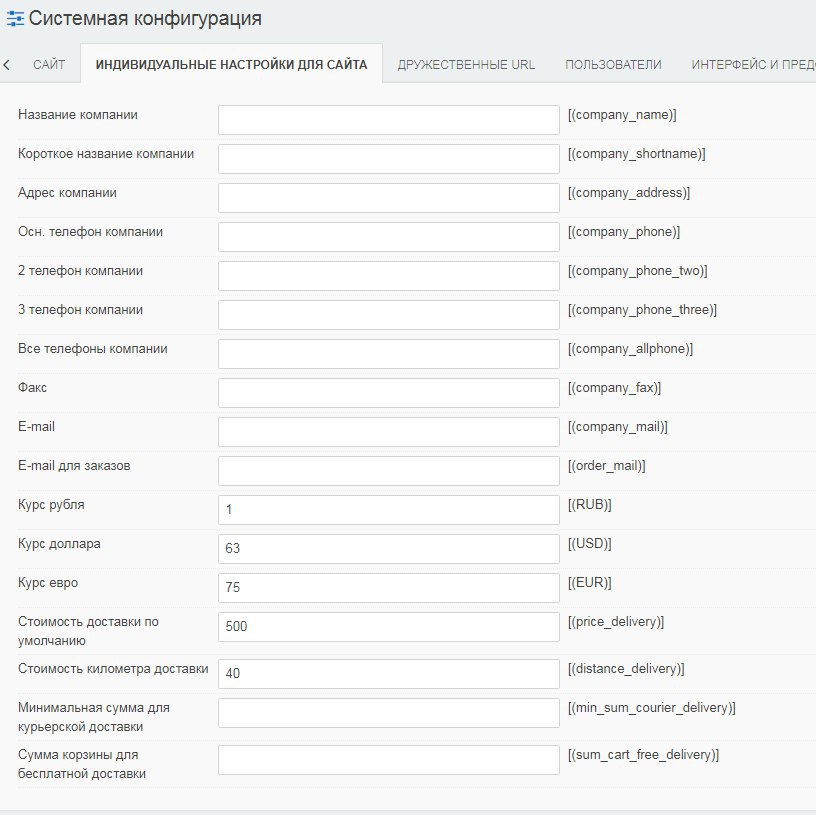Click the Осн. телефон компании field
816x815 pixels.
tap(388, 237)
